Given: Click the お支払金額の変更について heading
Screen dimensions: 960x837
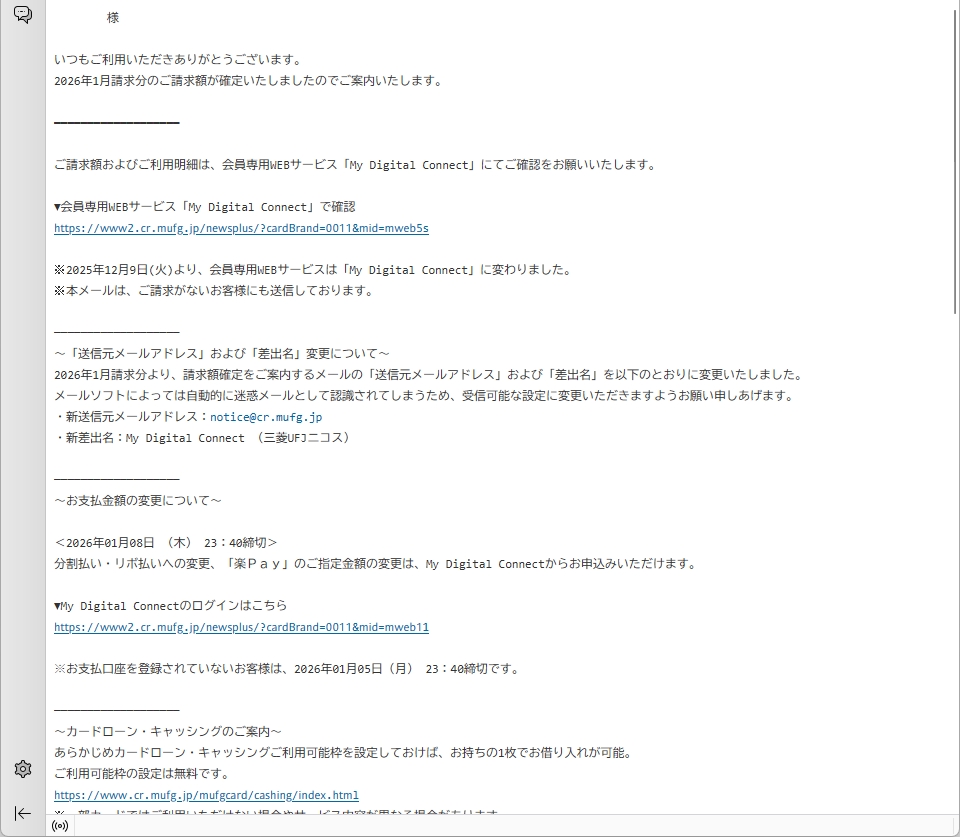Looking at the screenshot, I should pyautogui.click(x=138, y=500).
